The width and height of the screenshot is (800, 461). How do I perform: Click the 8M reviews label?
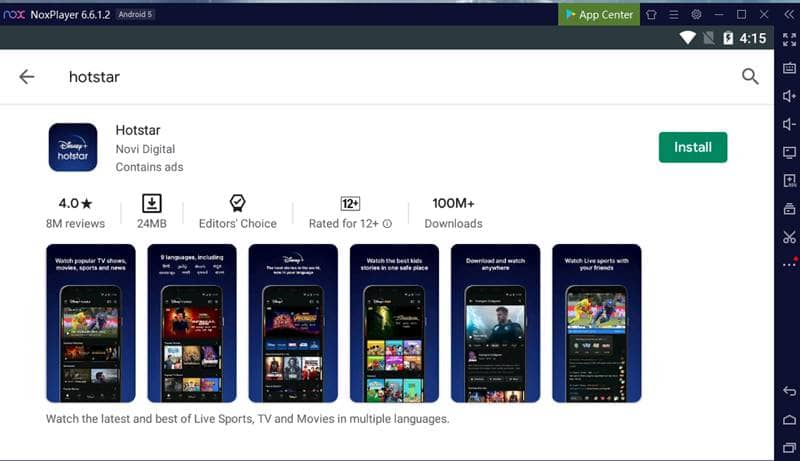point(76,223)
